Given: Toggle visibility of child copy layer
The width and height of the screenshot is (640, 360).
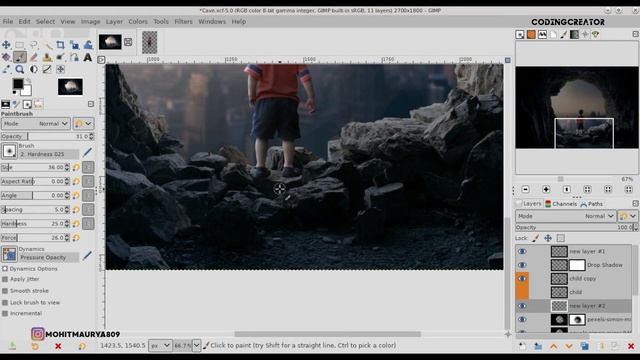Looking at the screenshot, I should tap(522, 278).
